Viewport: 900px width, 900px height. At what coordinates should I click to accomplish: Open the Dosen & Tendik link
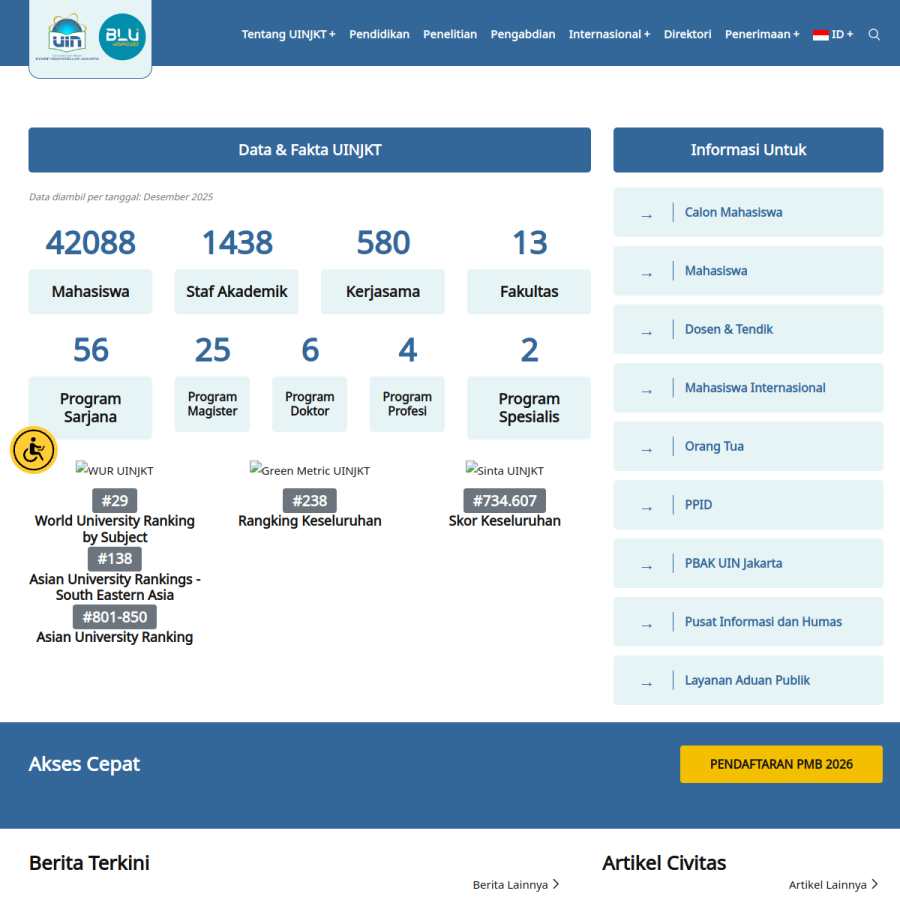pyautogui.click(x=728, y=329)
